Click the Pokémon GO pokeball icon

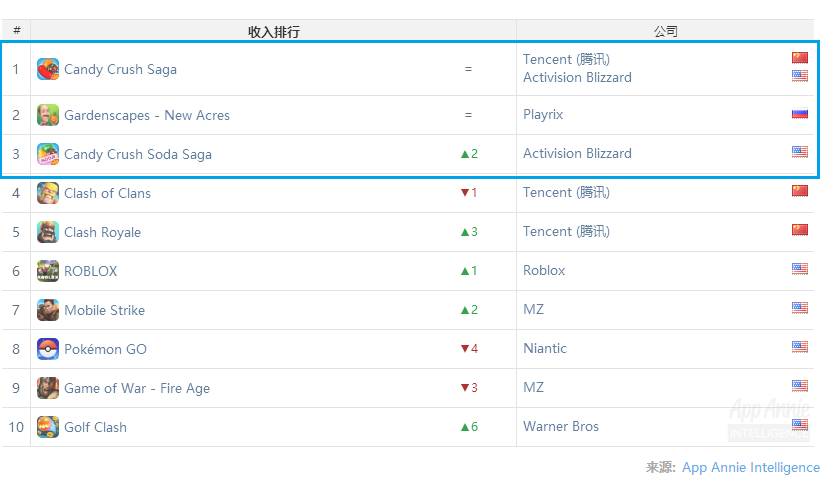(48, 349)
